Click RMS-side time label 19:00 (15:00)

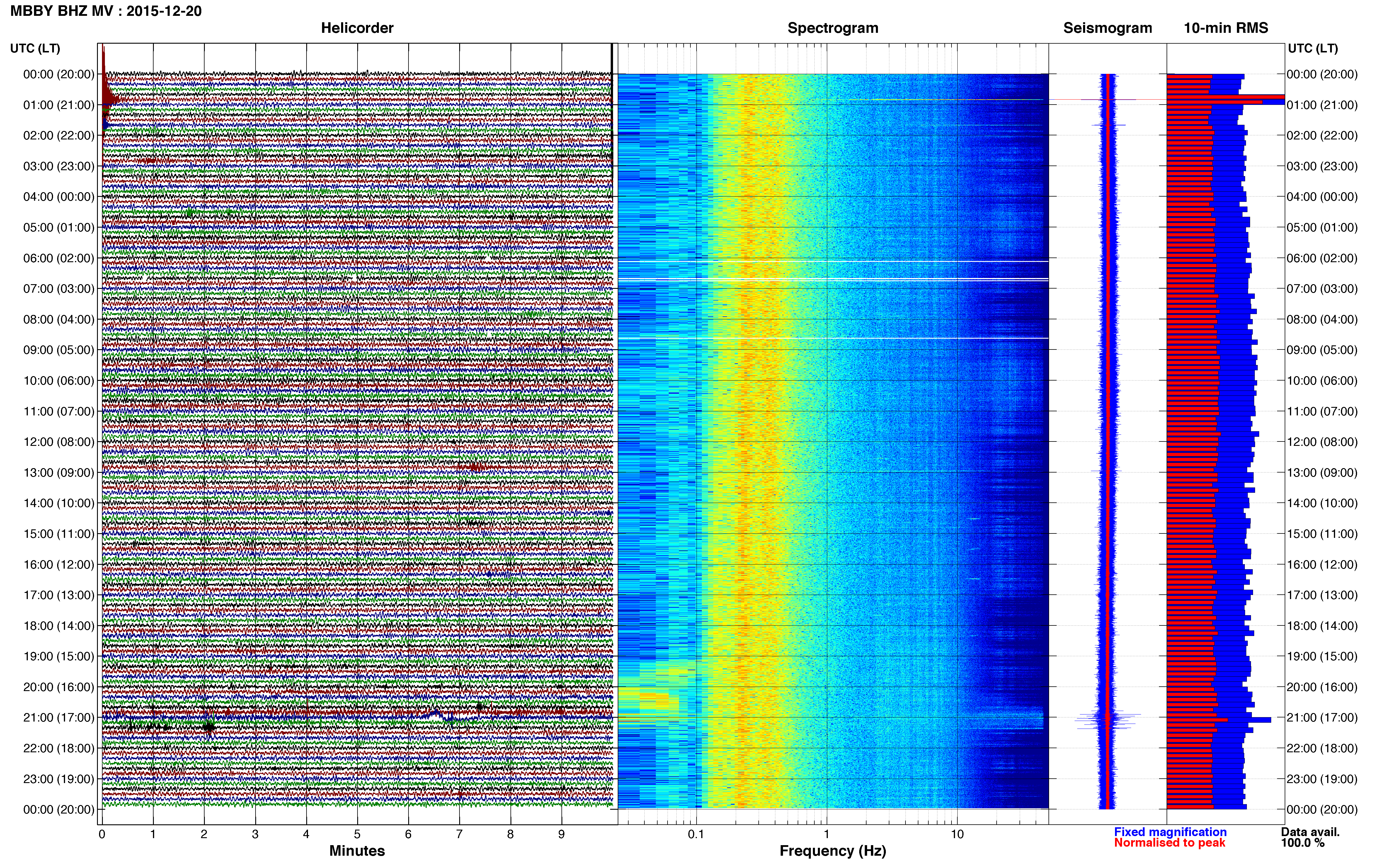point(1322,656)
